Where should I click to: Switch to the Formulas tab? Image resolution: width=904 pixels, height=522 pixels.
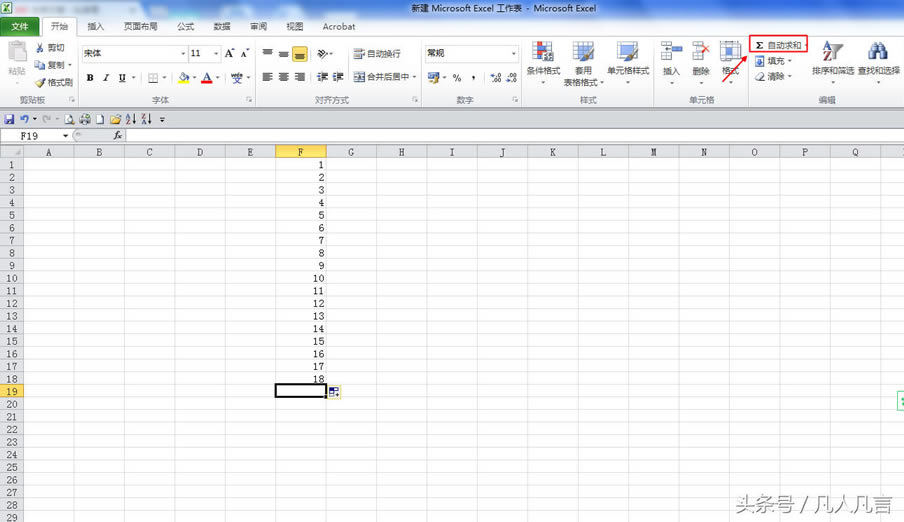[x=185, y=27]
